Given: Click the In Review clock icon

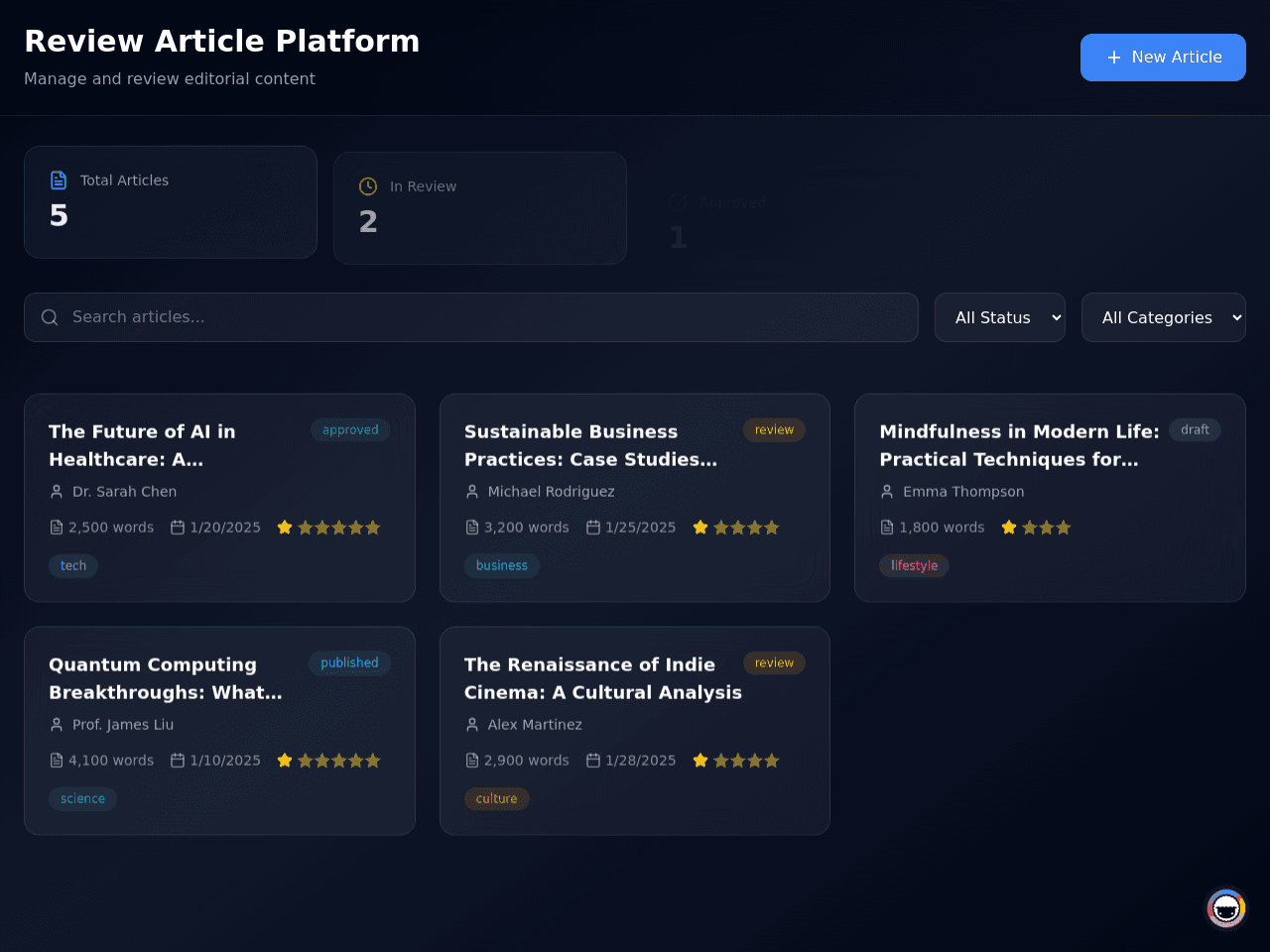Looking at the screenshot, I should pos(368,186).
